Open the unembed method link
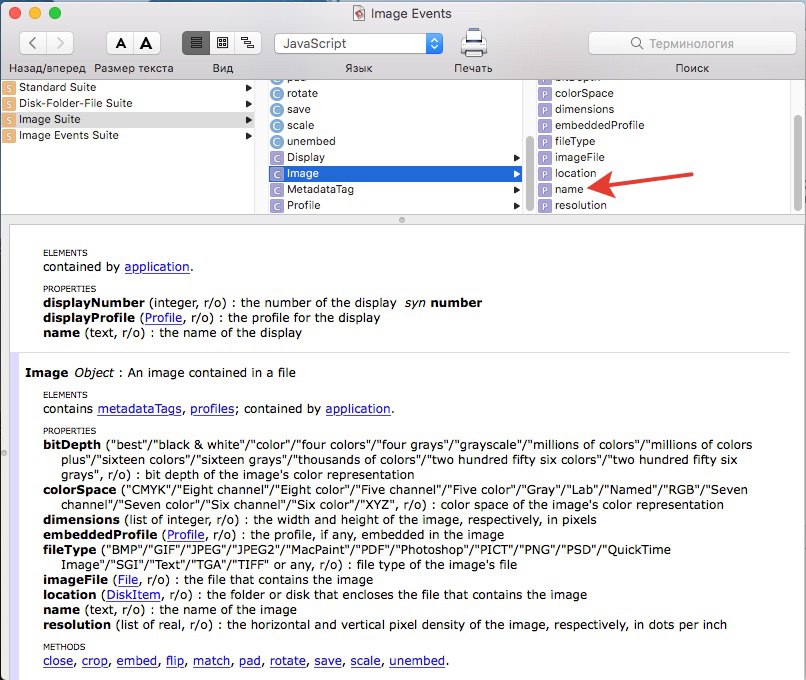 click(x=417, y=660)
